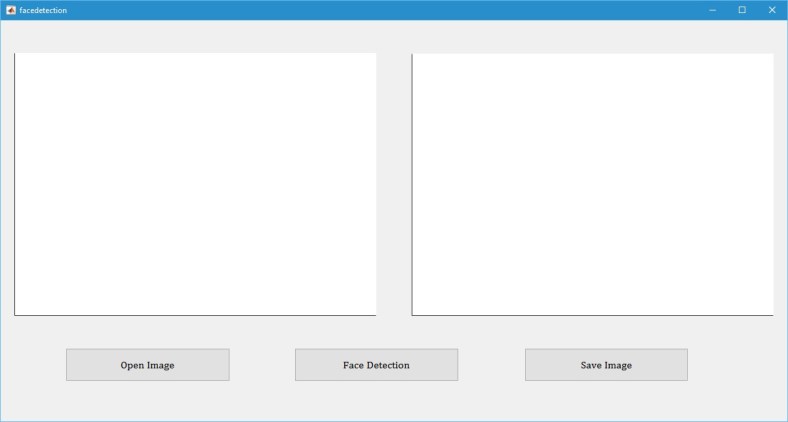Click the gray gap between the two axes
The width and height of the screenshot is (788, 422).
(x=394, y=184)
